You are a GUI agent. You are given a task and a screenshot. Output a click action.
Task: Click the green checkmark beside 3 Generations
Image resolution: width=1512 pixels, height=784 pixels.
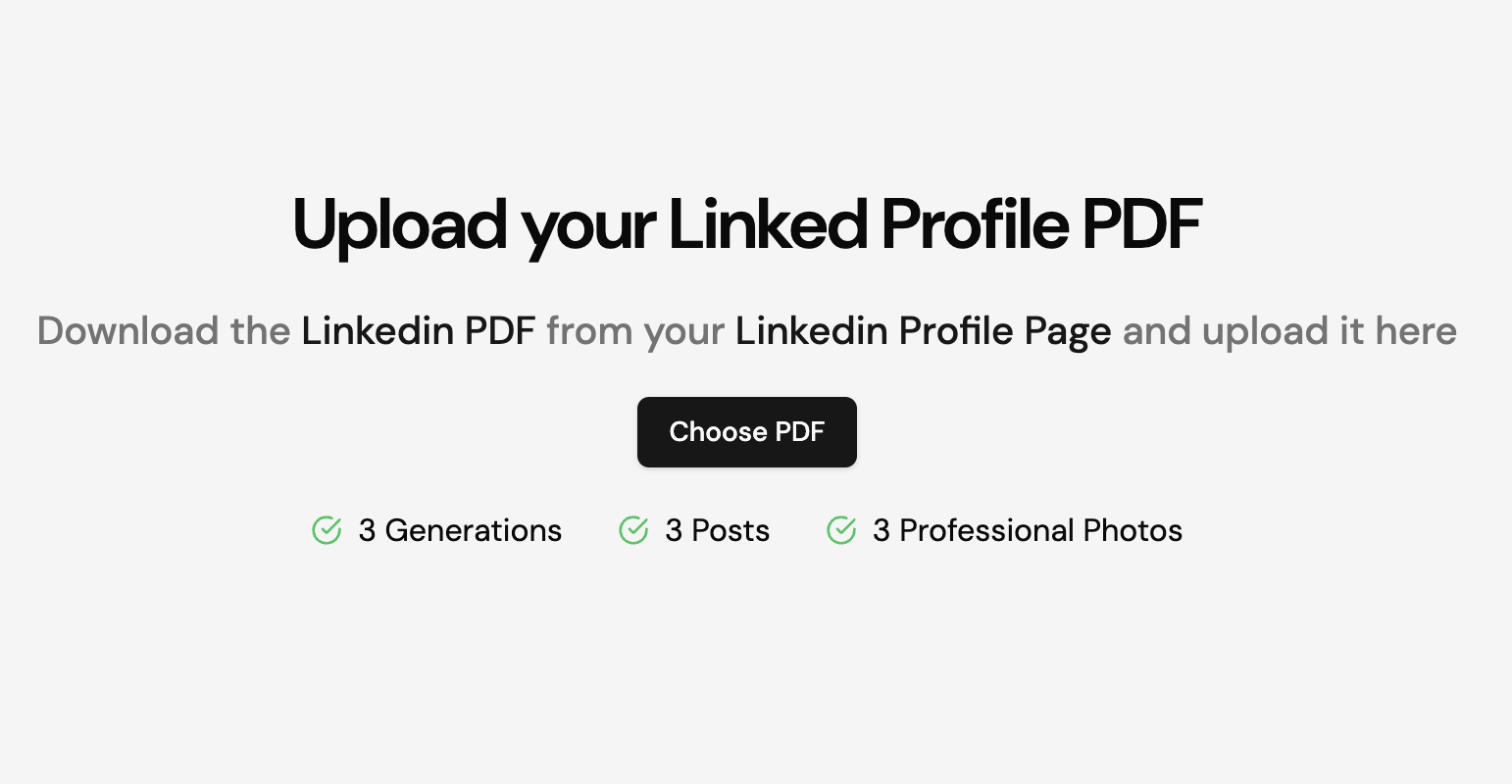coord(327,530)
